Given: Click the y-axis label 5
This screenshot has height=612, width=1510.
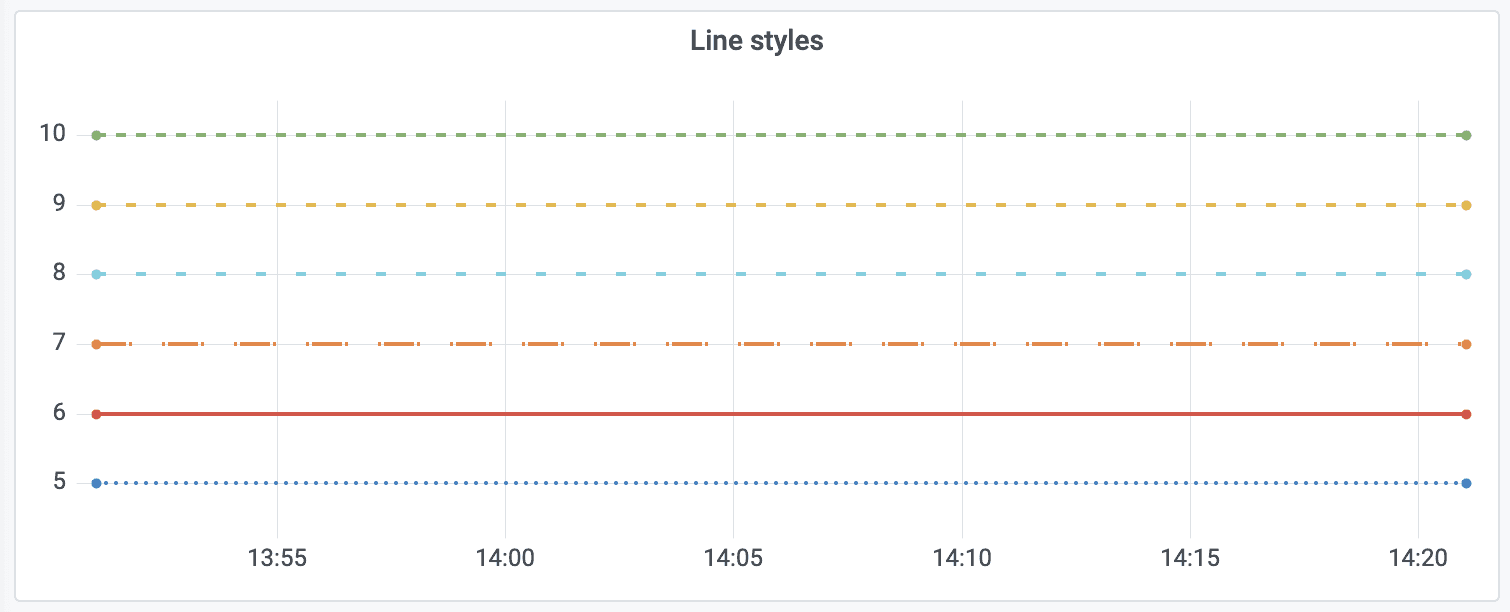Looking at the screenshot, I should [x=59, y=482].
